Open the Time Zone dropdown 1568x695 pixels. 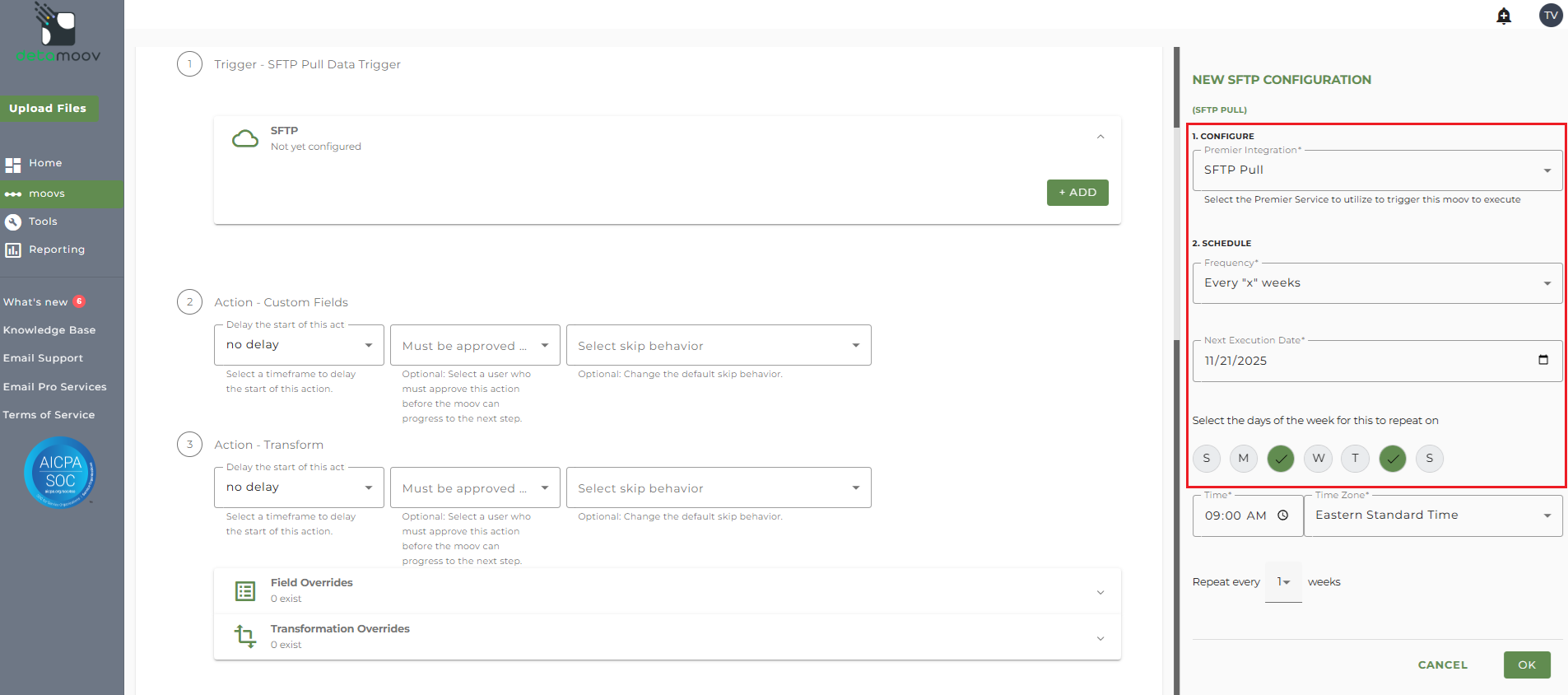click(x=1432, y=515)
